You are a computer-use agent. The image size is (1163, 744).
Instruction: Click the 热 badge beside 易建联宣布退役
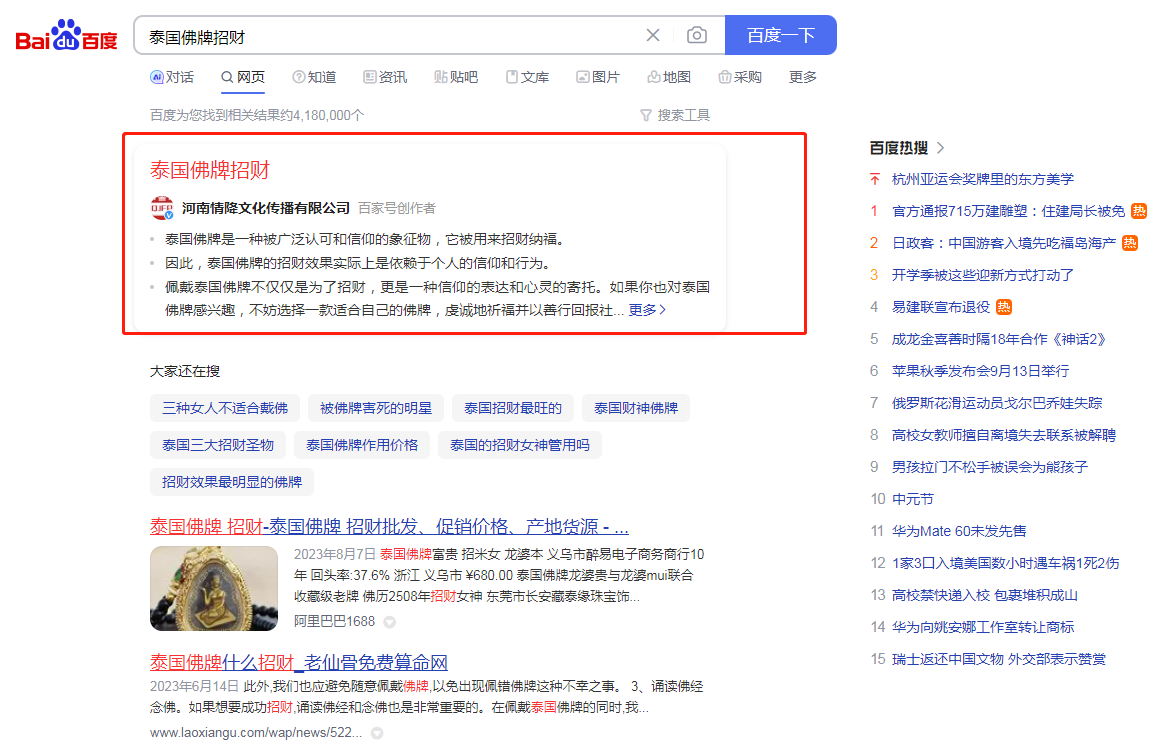[1004, 307]
